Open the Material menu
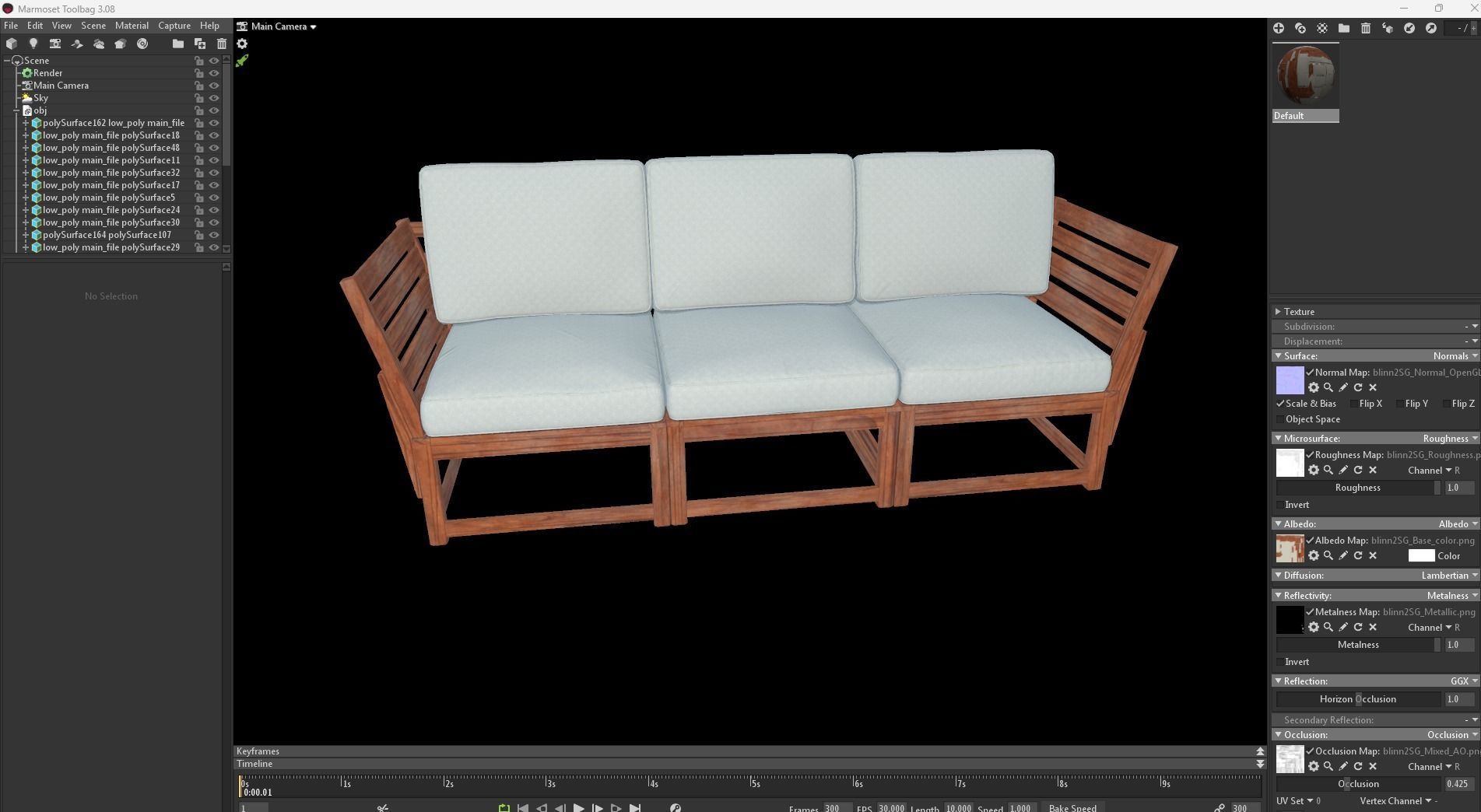1481x812 pixels. [x=132, y=26]
